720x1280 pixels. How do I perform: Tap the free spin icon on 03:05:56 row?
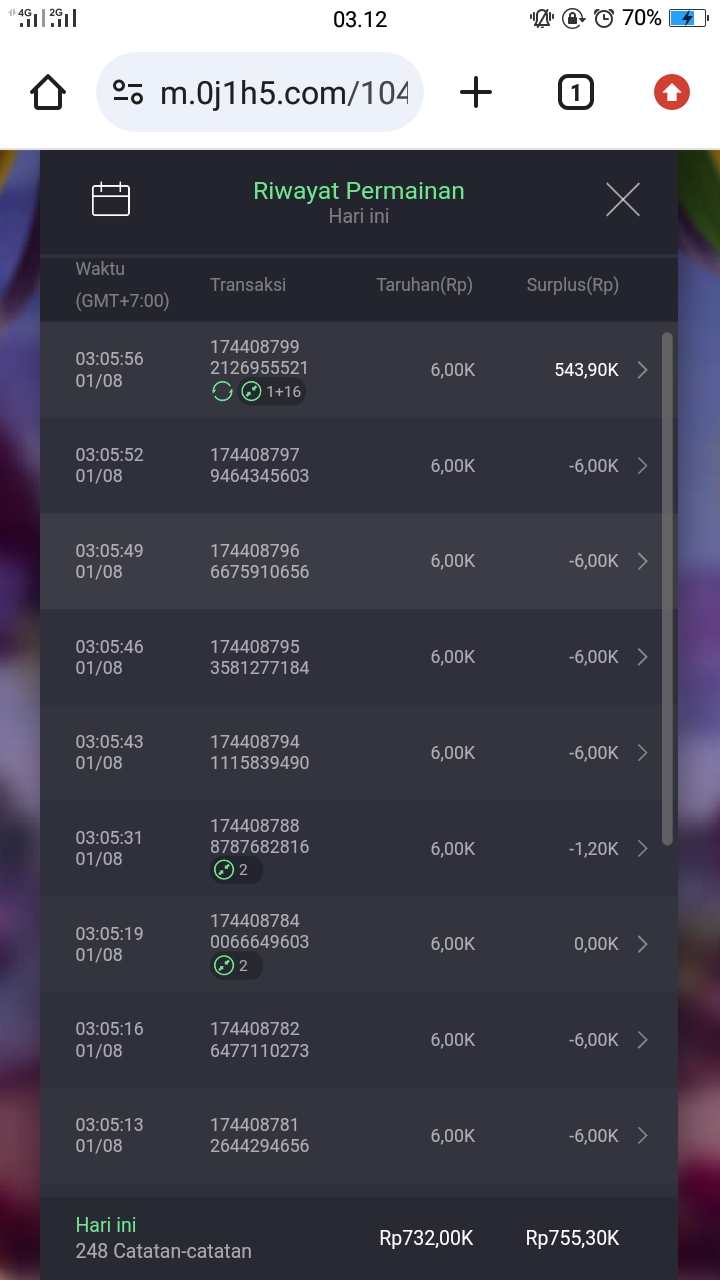[222, 392]
